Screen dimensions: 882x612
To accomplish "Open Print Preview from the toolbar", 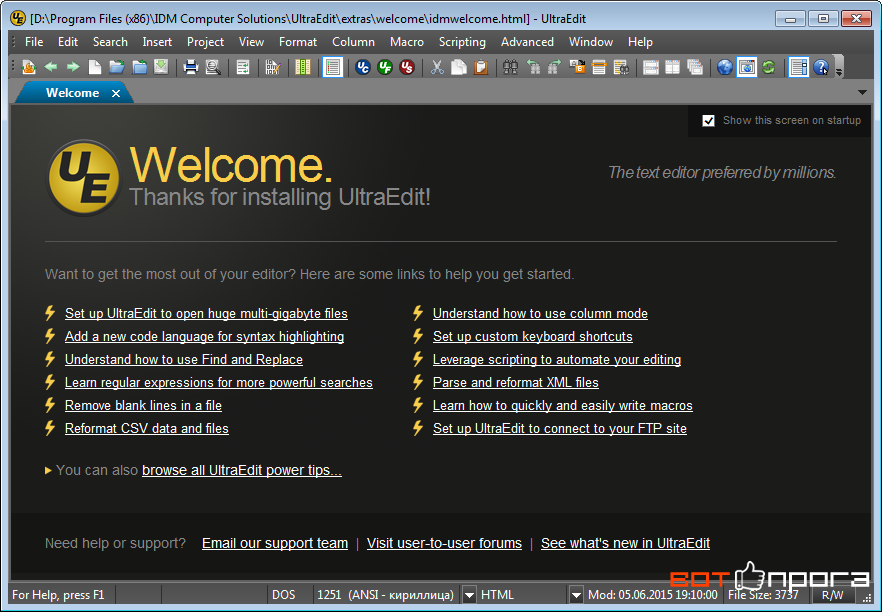I will tap(213, 68).
